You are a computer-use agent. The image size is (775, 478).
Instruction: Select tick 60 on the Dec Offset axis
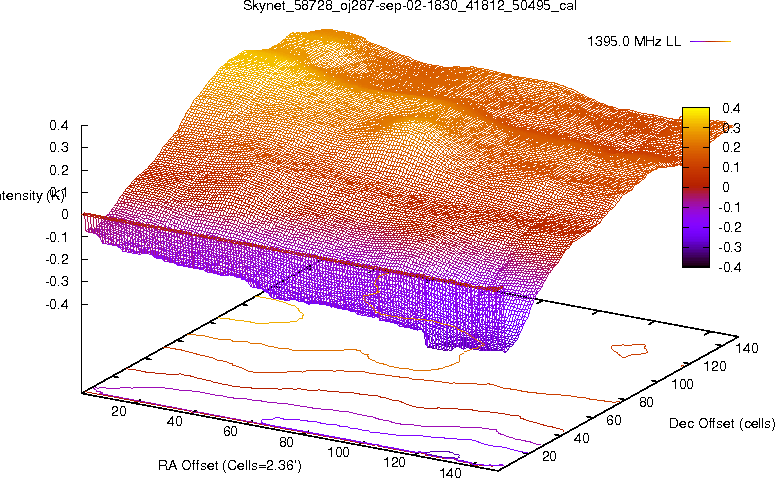click(613, 420)
